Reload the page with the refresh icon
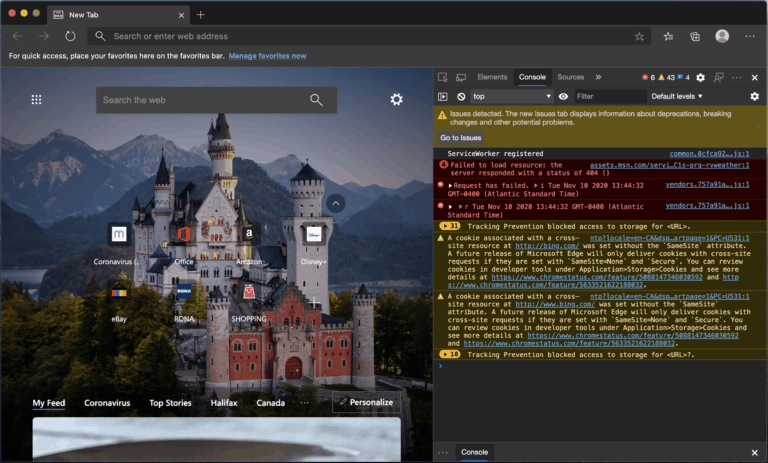This screenshot has height=463, width=768. tap(70, 36)
